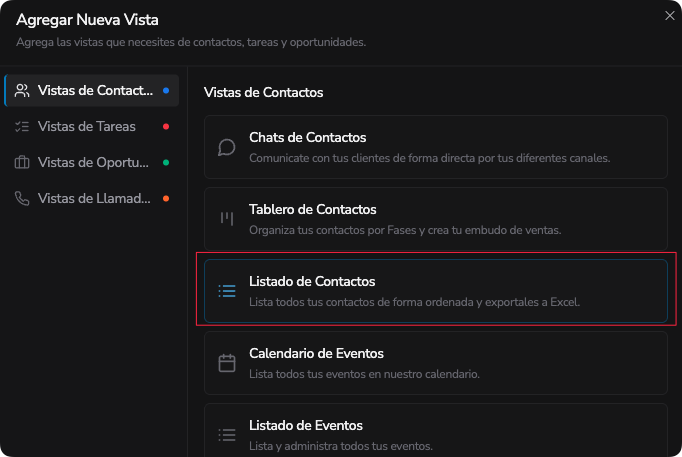This screenshot has height=457, width=682.
Task: Click the board icon in Tablero de Contactos
Action: 227,219
